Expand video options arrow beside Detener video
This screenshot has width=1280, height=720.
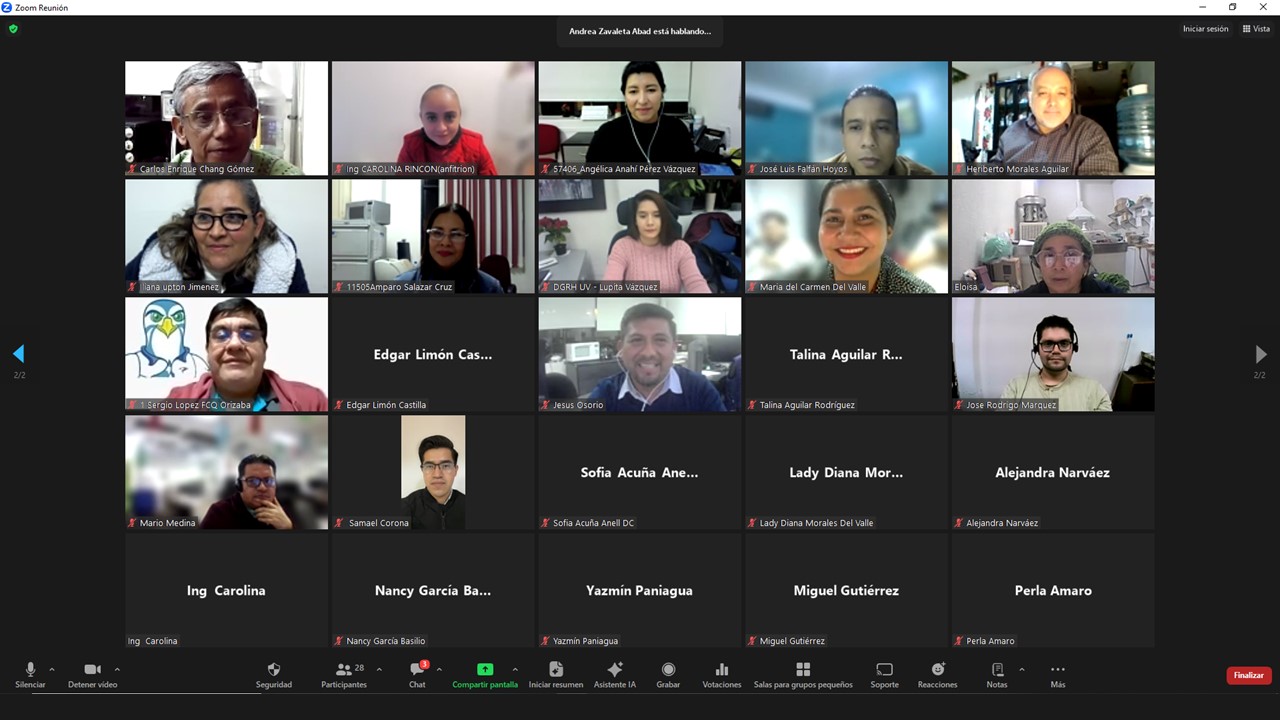pos(117,669)
